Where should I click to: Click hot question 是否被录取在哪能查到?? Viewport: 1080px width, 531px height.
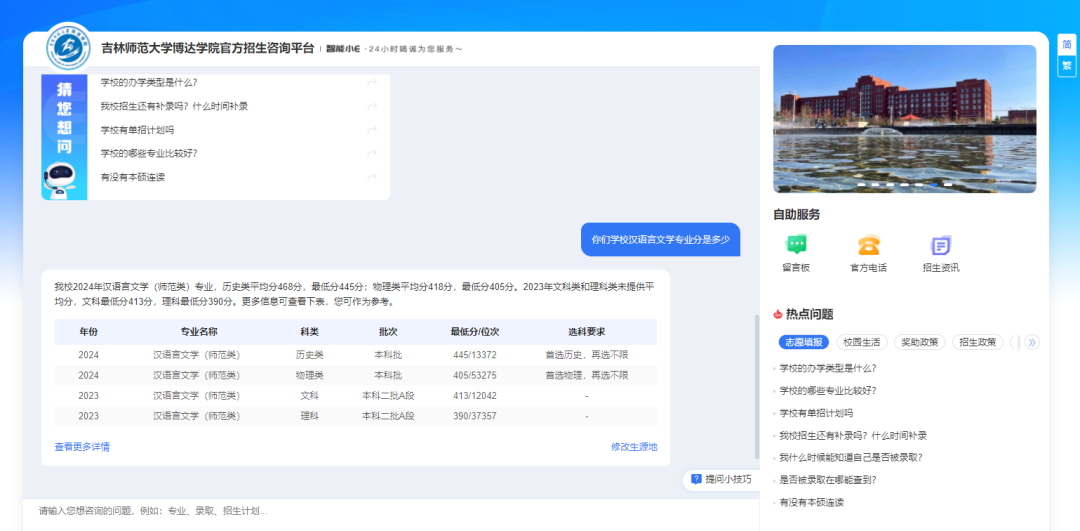(827, 480)
